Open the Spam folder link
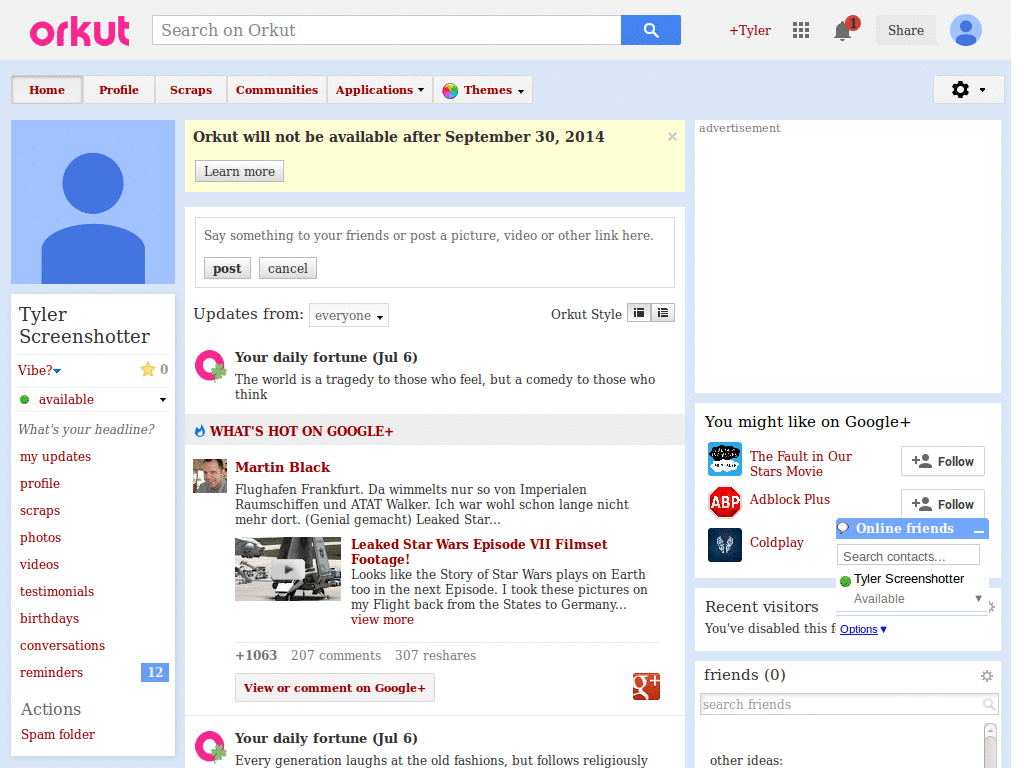Screen dimensions: 1024x768 point(57,735)
